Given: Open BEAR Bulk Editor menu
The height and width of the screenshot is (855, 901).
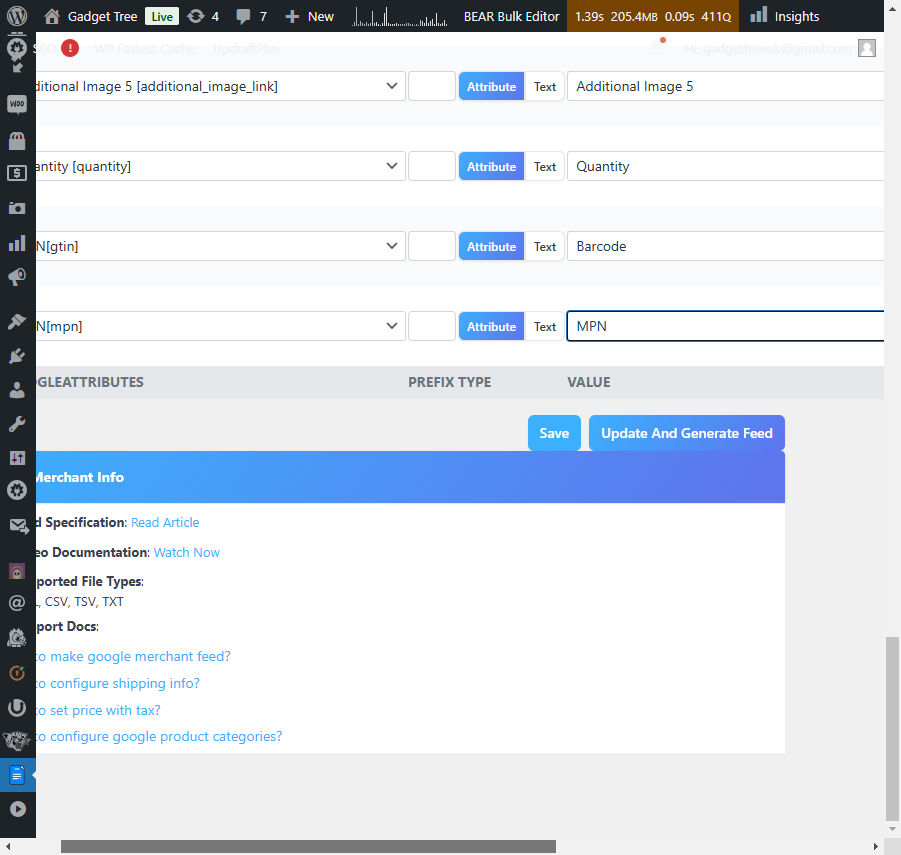Looking at the screenshot, I should (511, 16).
